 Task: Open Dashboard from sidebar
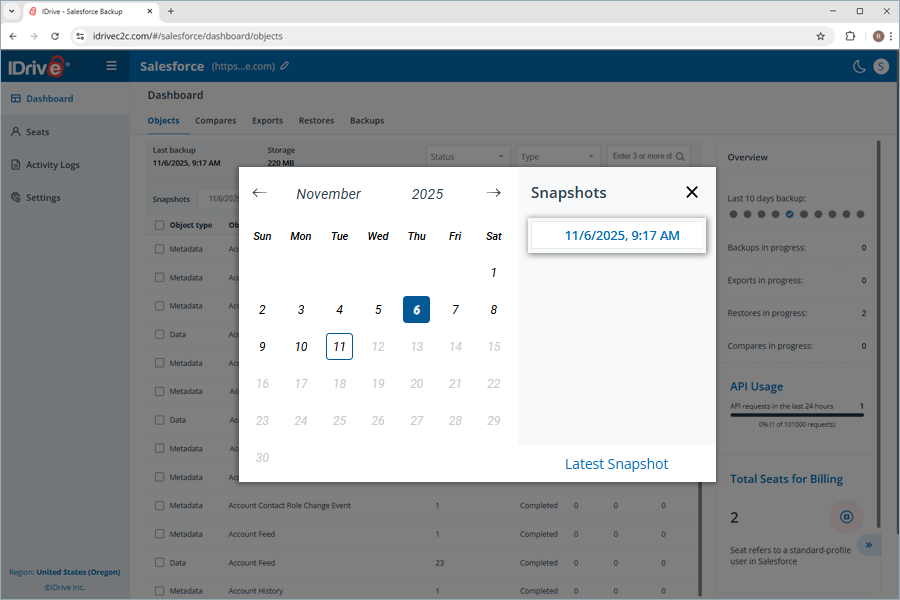tap(49, 99)
